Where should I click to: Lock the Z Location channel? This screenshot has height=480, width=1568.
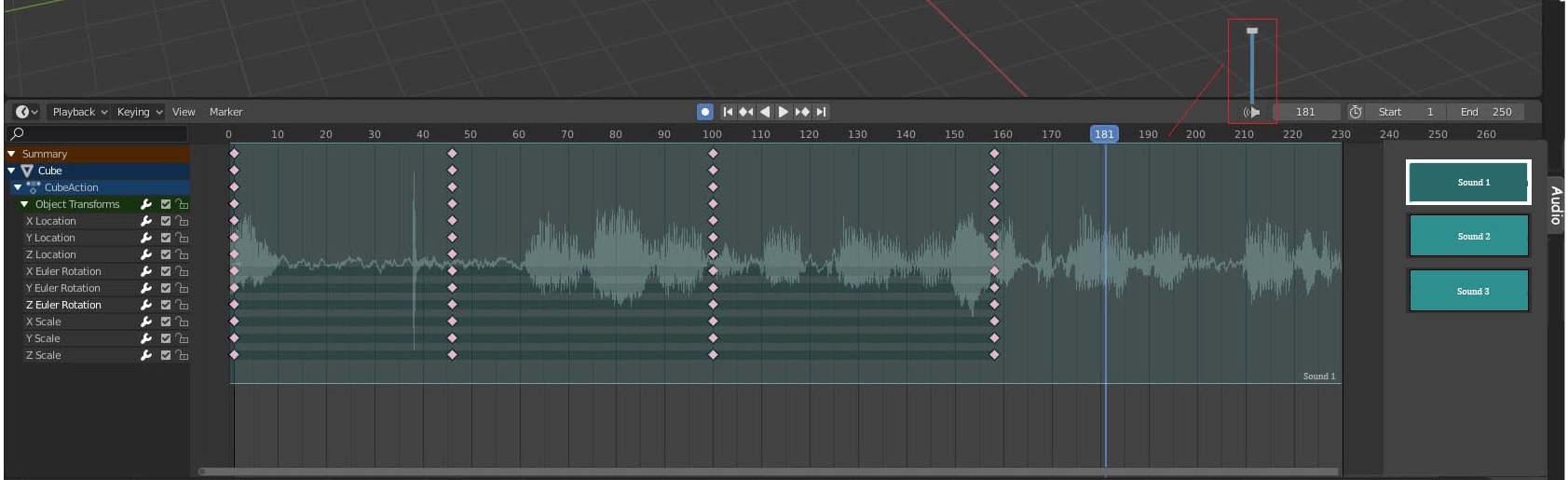[182, 254]
